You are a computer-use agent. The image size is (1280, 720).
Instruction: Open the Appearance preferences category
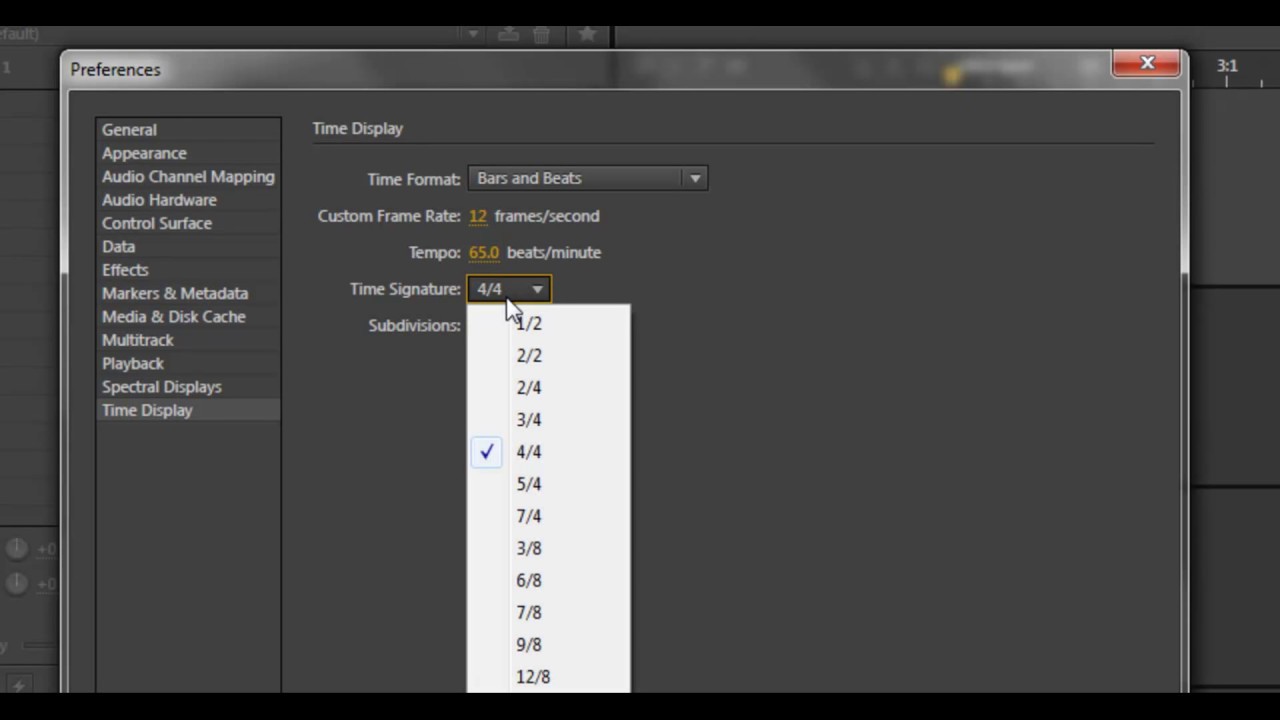188,153
